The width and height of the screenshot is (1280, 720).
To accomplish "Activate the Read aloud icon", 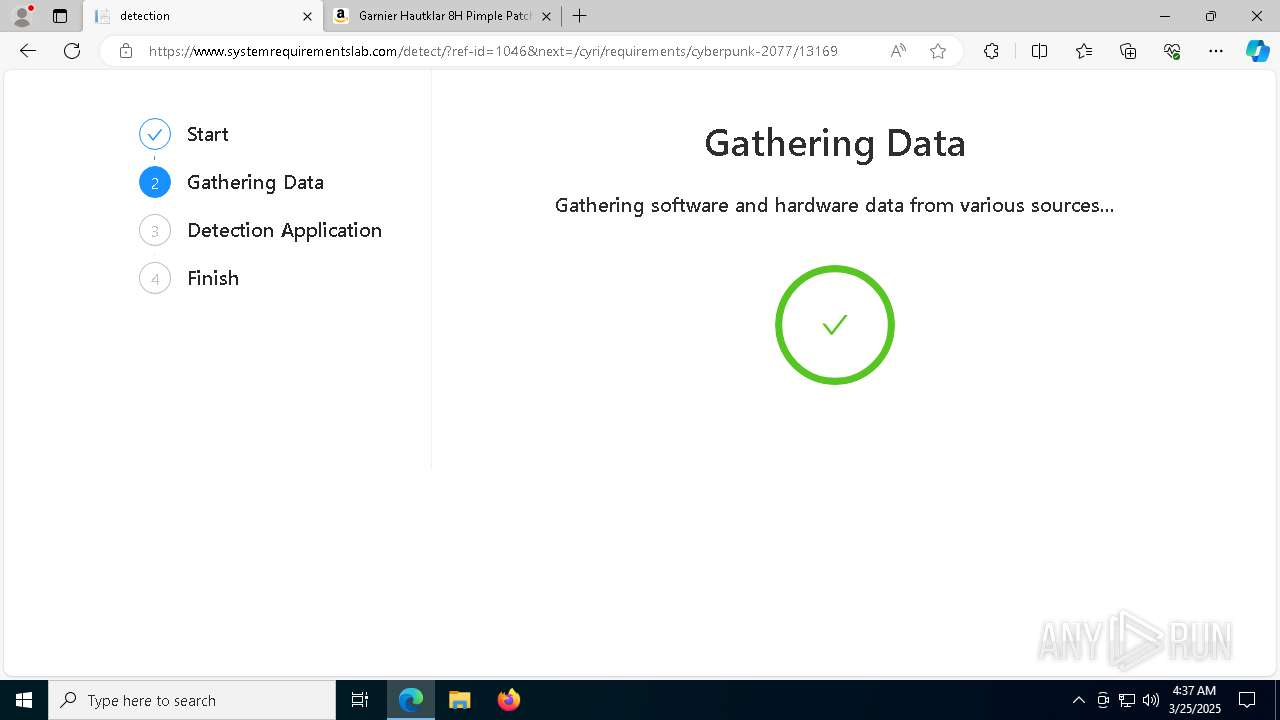I will (x=898, y=51).
